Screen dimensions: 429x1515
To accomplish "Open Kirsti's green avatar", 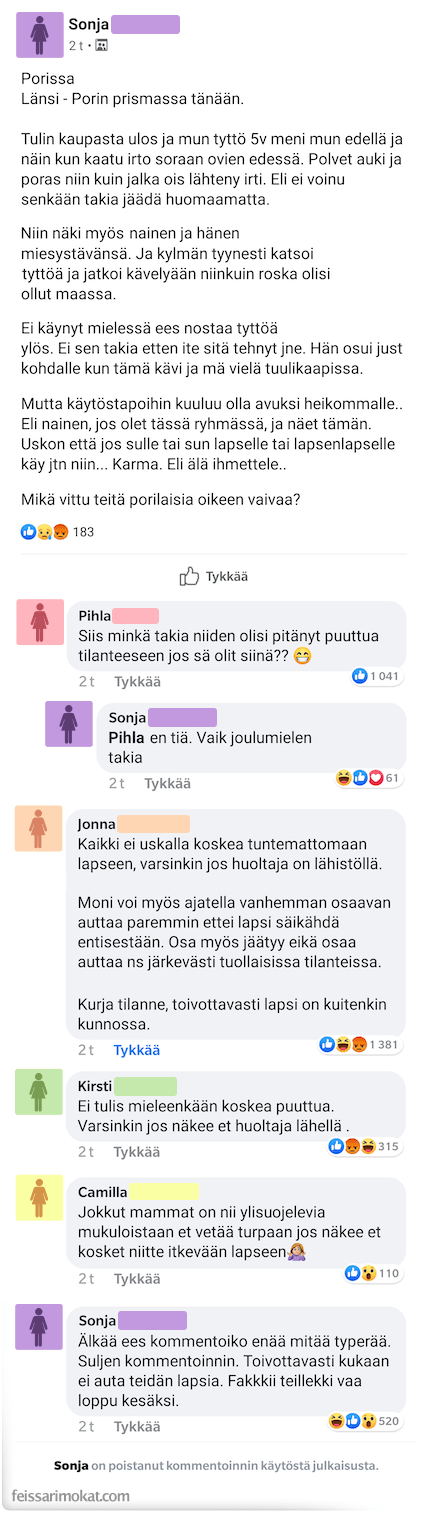I will coord(39,1092).
